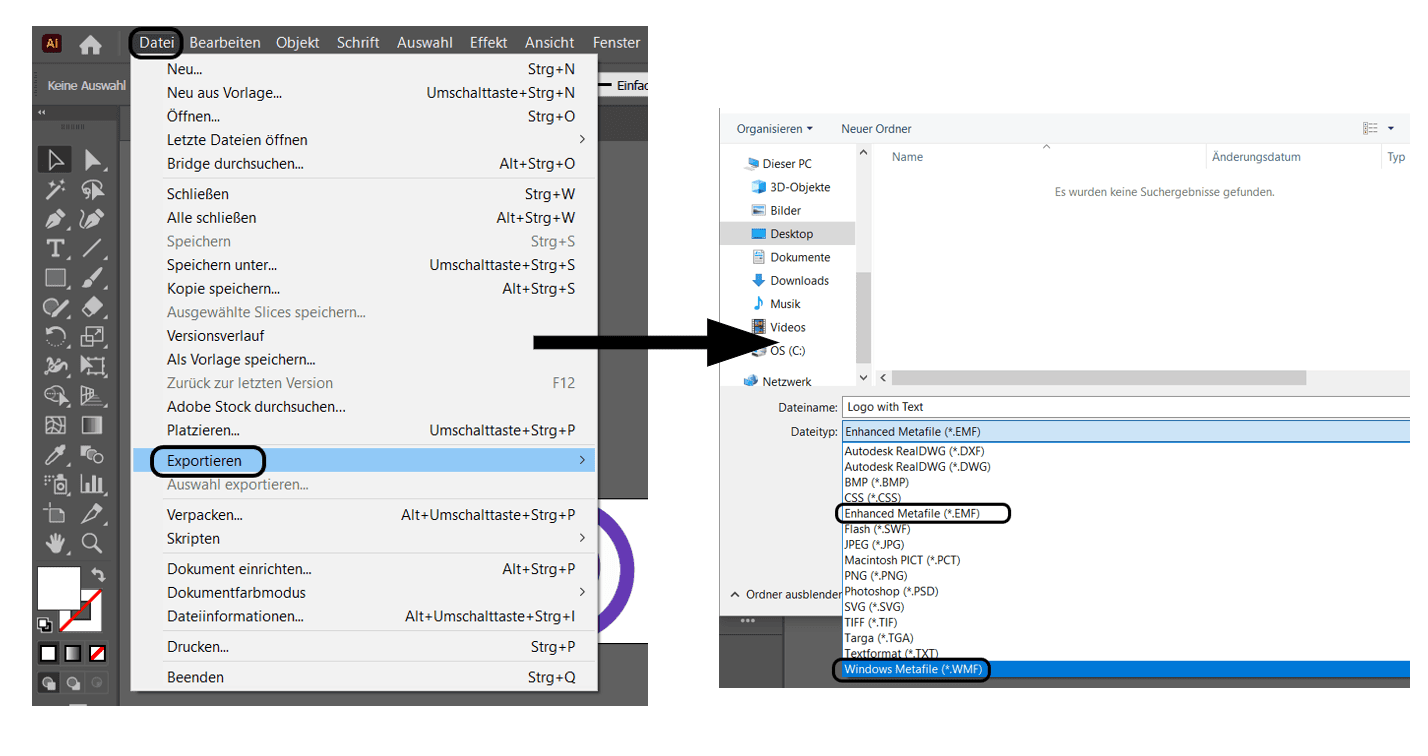This screenshot has height=756, width=1428.
Task: Select the Rotate tool
Action: coord(56,337)
